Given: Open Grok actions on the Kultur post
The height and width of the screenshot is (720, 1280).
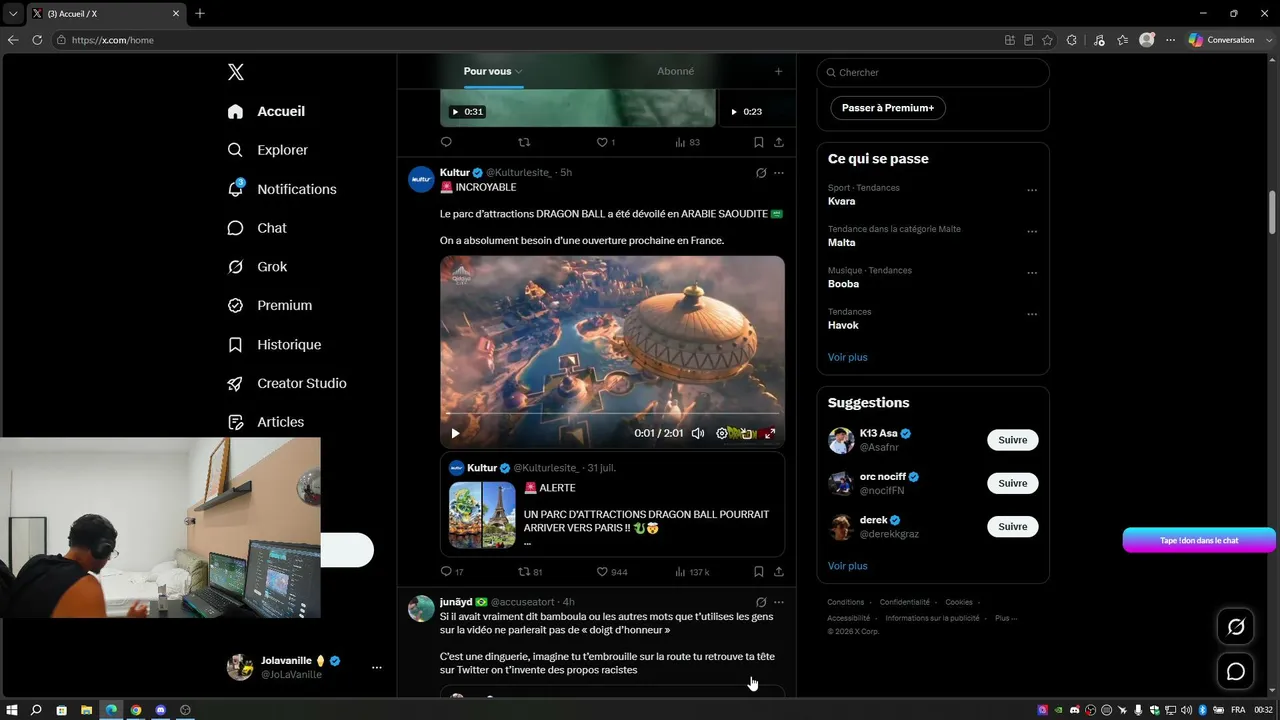Looking at the screenshot, I should tap(761, 173).
